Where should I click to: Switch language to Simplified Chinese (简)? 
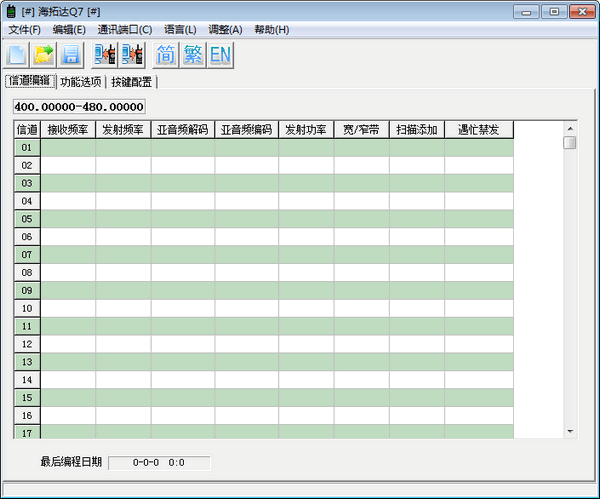pos(166,54)
